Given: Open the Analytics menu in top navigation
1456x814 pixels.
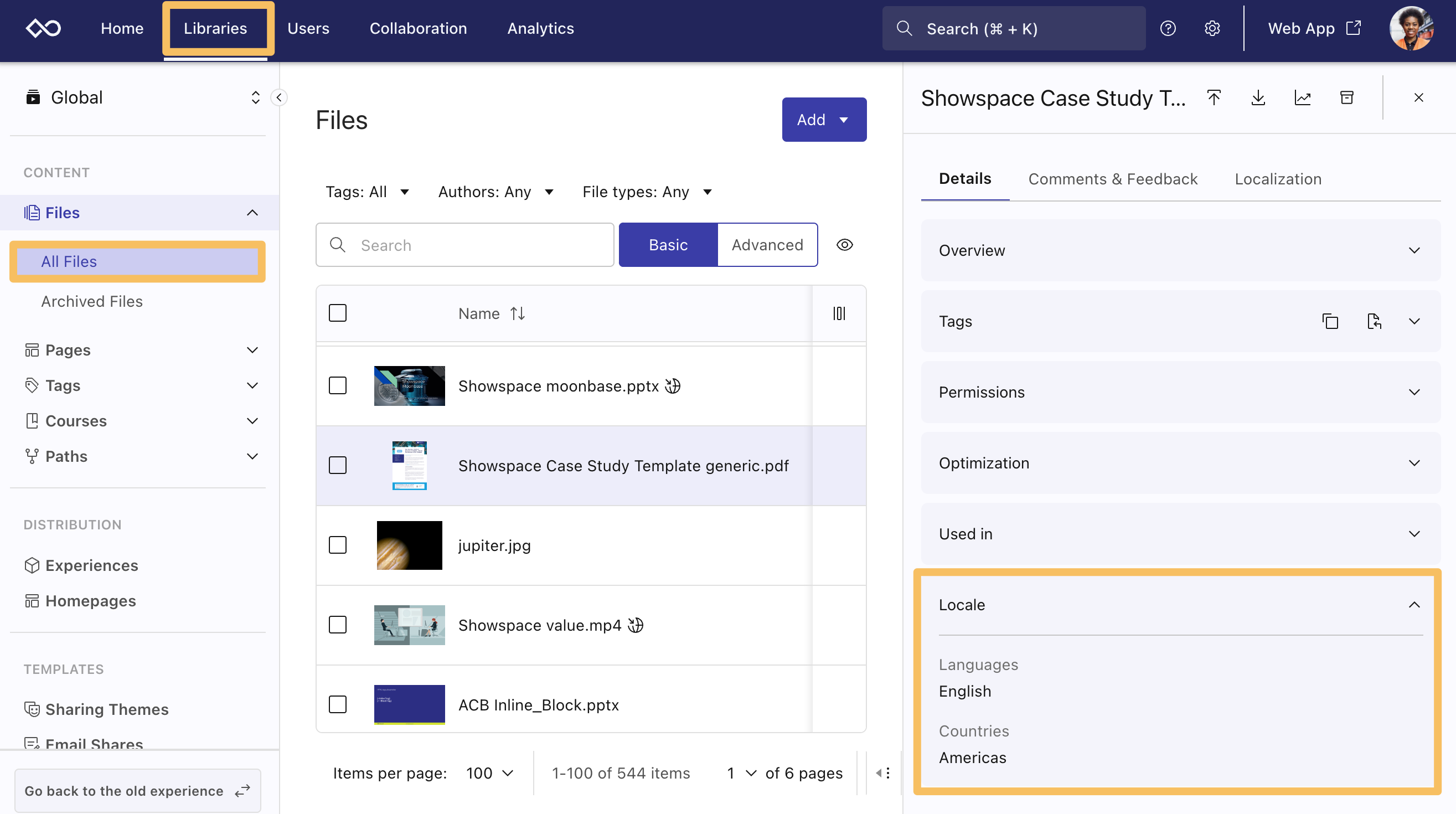Looking at the screenshot, I should pyautogui.click(x=540, y=28).
